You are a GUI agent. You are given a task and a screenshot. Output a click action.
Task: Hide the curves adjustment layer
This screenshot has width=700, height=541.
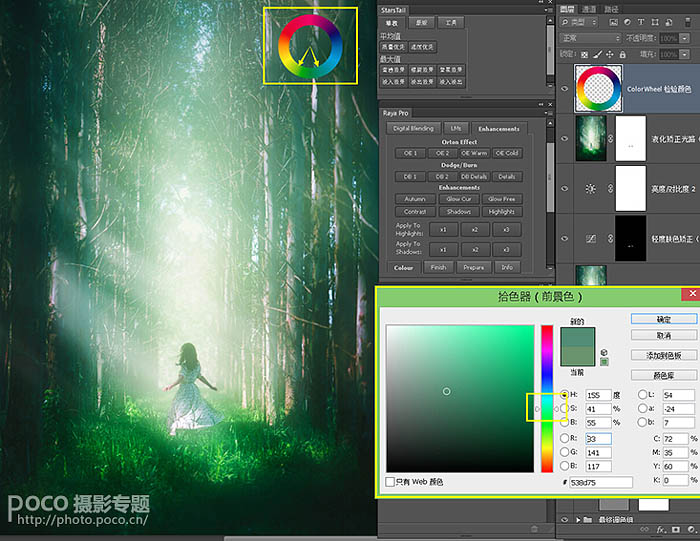[564, 238]
